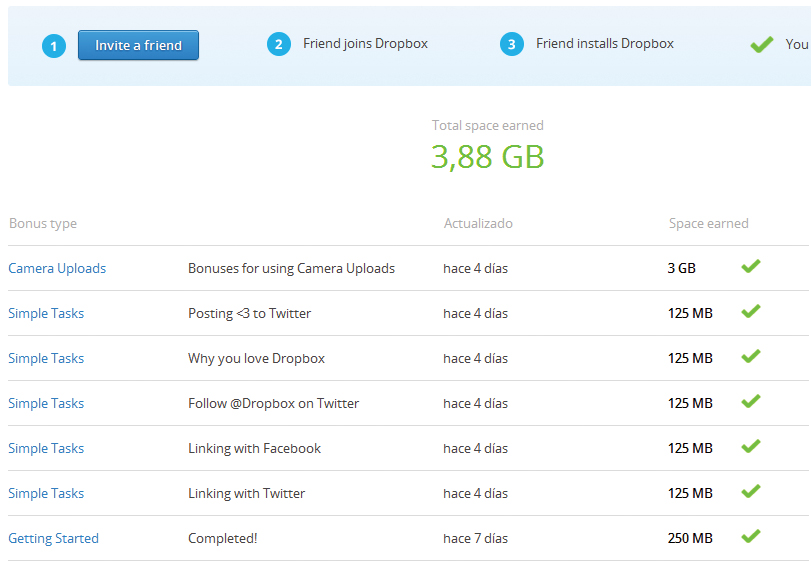Screen dimensions: 811x581
Task: Open Simple Tasks link for Follow @Dropbox on Twitter
Action: (x=46, y=404)
